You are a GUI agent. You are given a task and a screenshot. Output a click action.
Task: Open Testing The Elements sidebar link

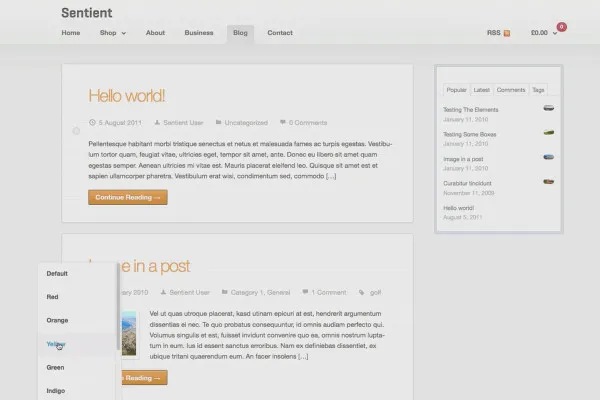(471, 110)
